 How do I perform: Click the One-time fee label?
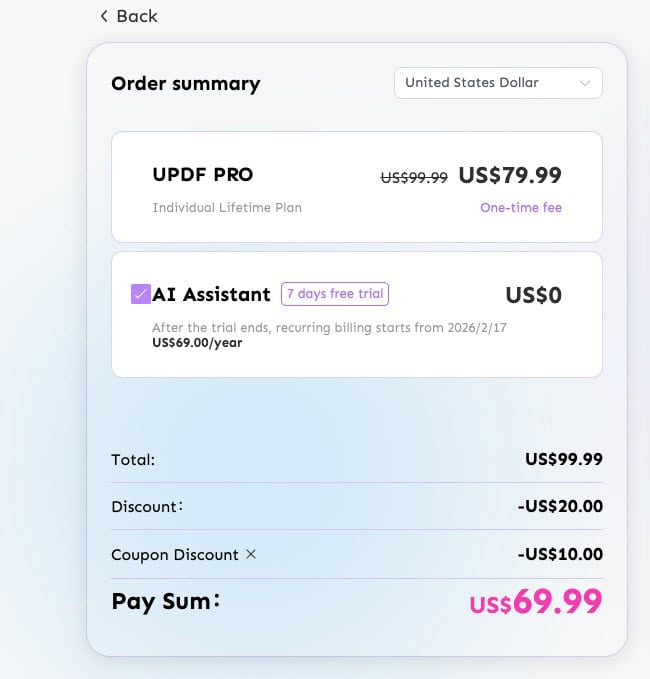coord(521,207)
